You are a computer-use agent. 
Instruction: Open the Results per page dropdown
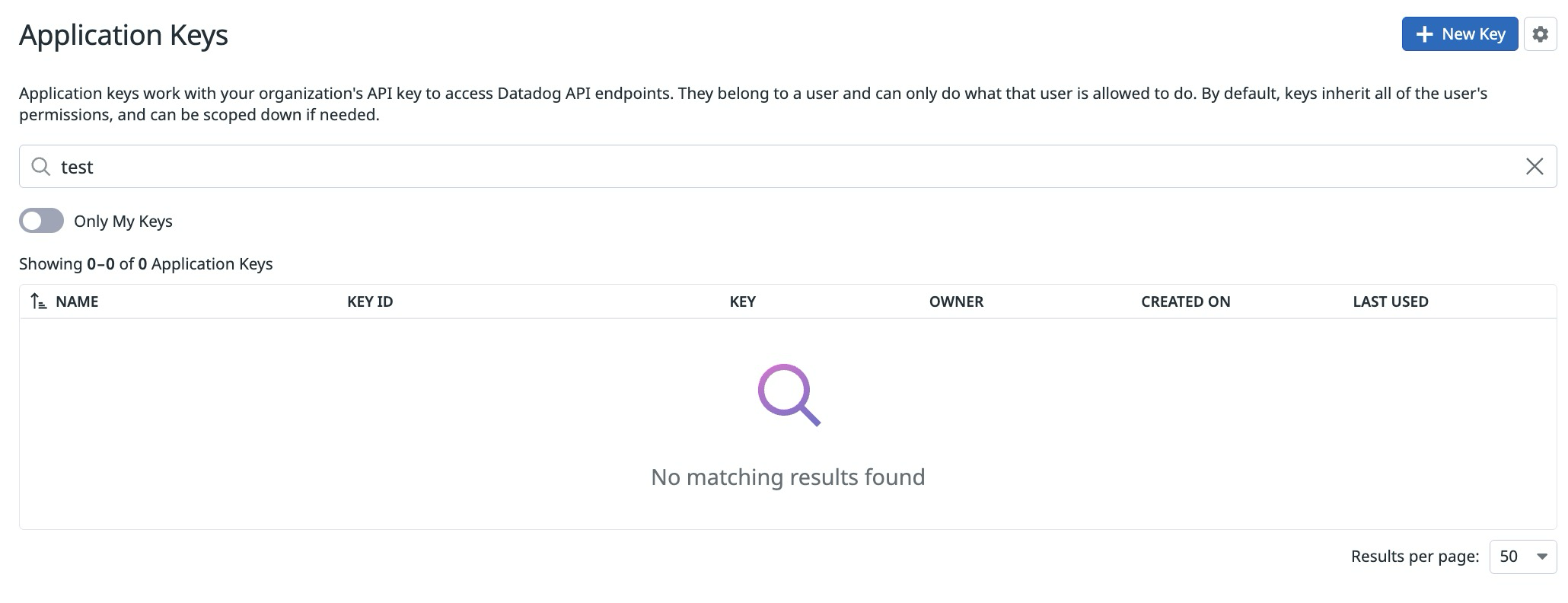coord(1522,557)
